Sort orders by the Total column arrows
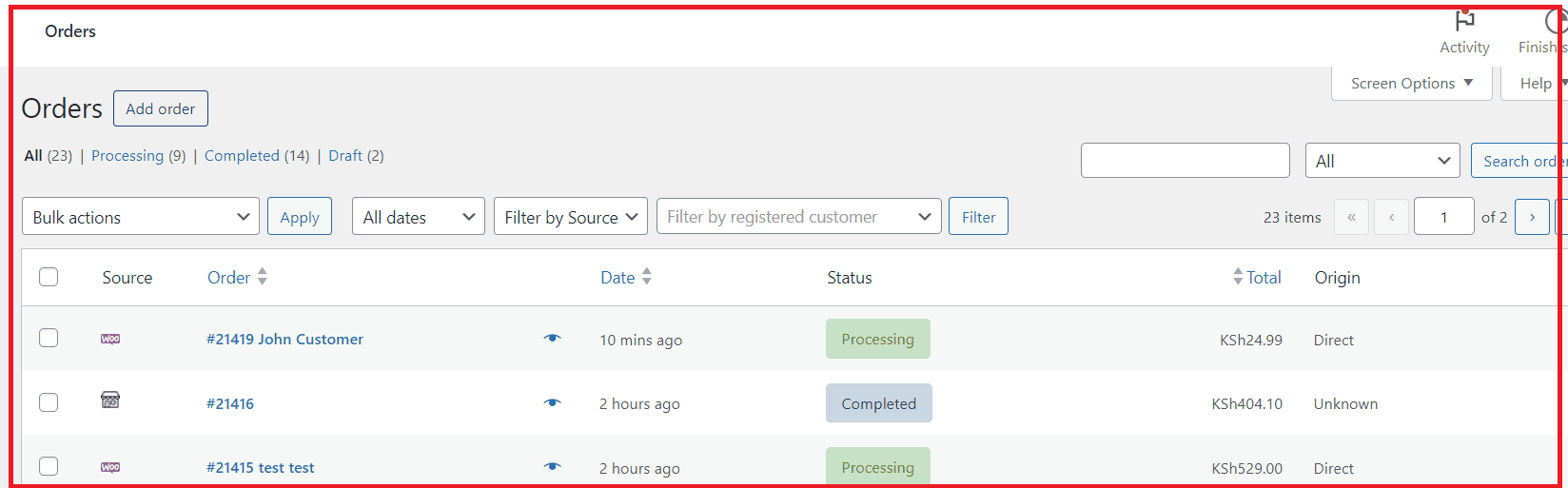The width and height of the screenshot is (1568, 488). [x=1237, y=277]
